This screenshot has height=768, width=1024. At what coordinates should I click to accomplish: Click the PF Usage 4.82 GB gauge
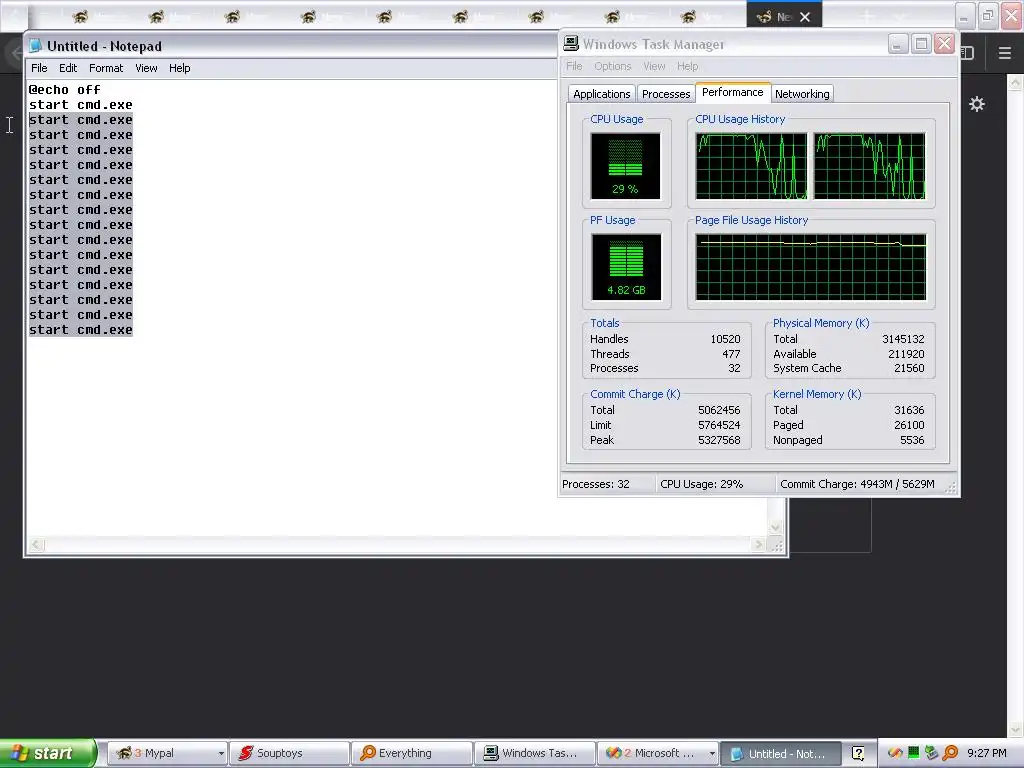tap(626, 266)
